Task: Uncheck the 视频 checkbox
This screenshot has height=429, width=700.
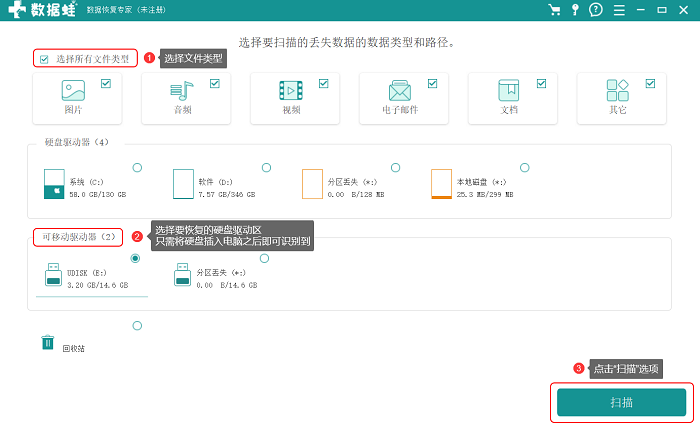Action: [x=324, y=83]
